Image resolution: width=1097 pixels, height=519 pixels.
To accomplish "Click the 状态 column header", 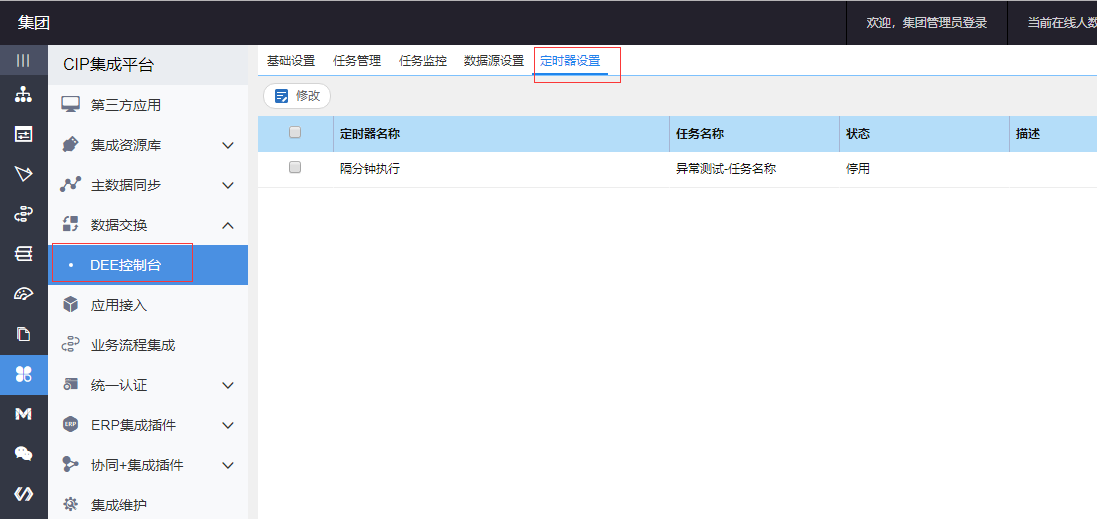I will pyautogui.click(x=858, y=134).
